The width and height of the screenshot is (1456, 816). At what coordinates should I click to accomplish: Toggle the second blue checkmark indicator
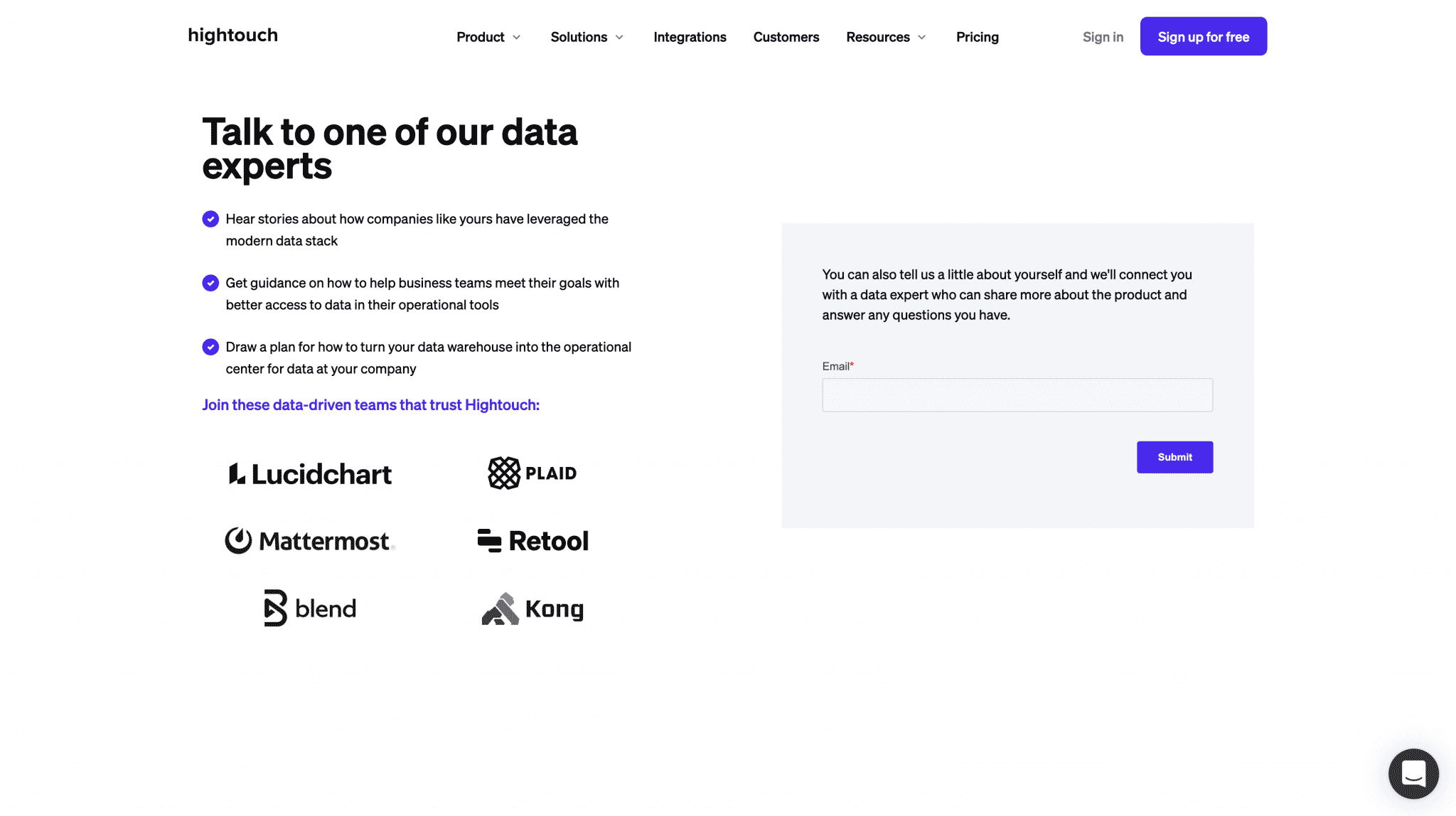click(210, 283)
